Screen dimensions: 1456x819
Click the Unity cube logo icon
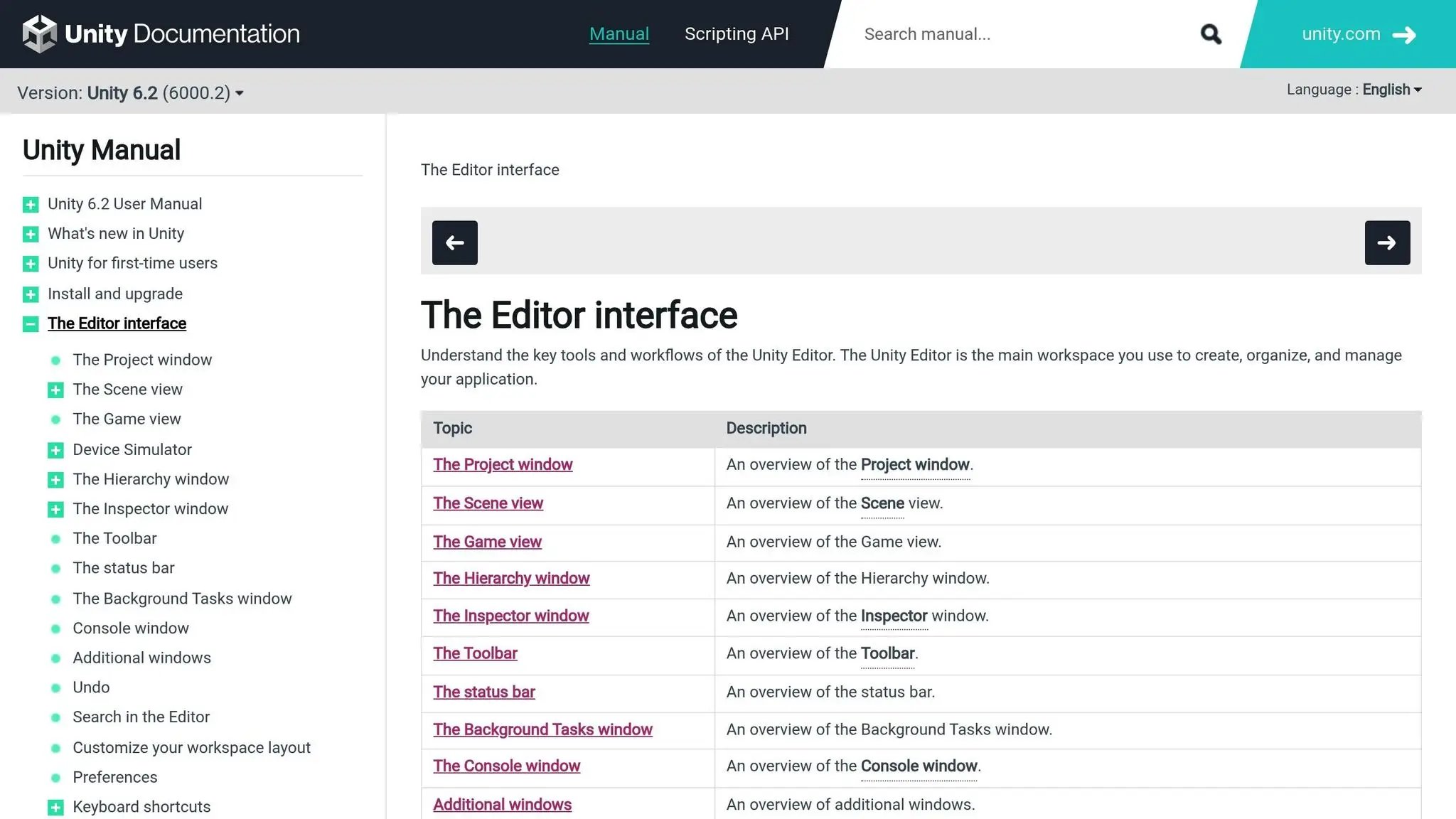tap(39, 33)
